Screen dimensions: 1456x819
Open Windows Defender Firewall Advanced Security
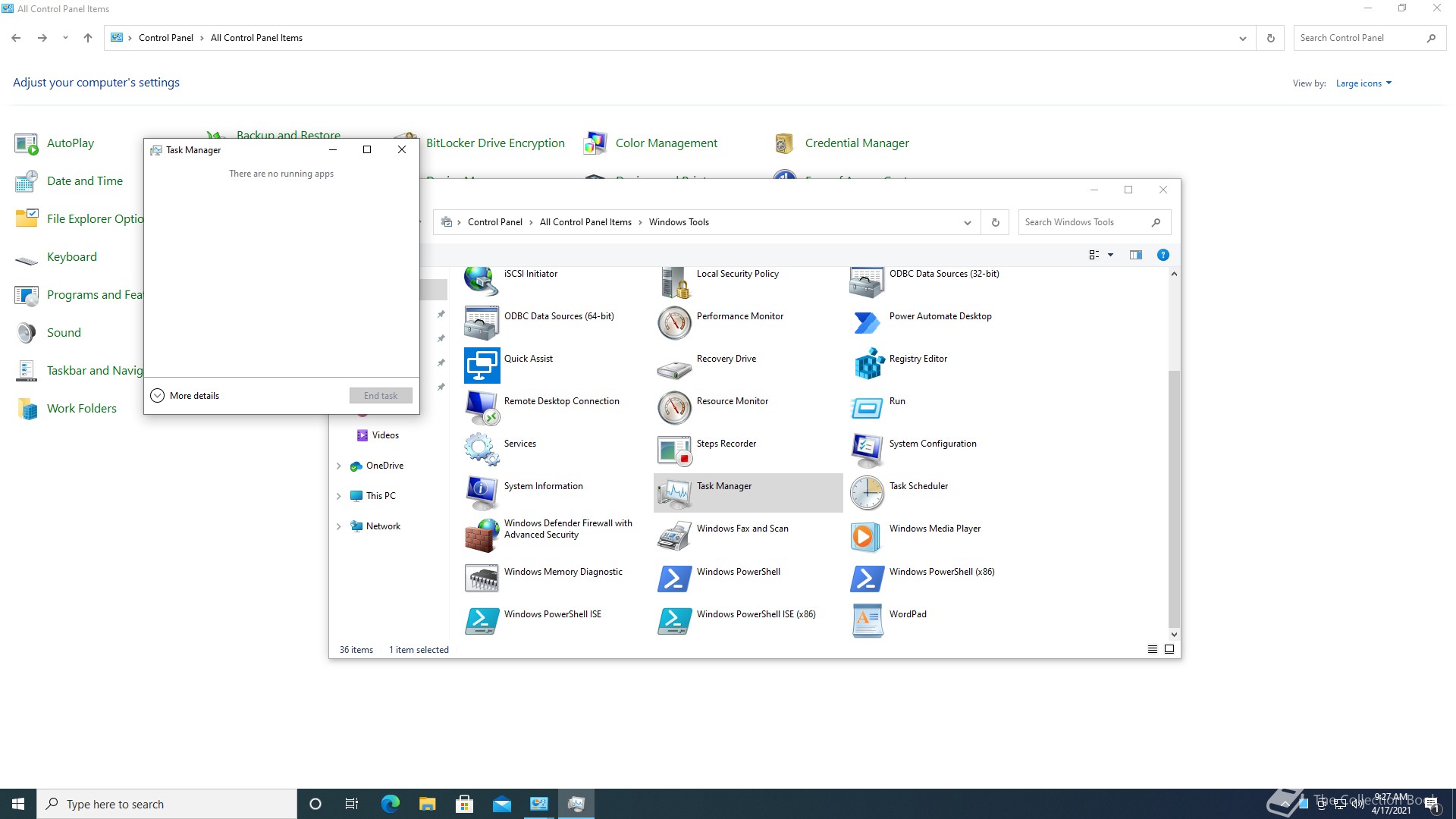click(482, 536)
